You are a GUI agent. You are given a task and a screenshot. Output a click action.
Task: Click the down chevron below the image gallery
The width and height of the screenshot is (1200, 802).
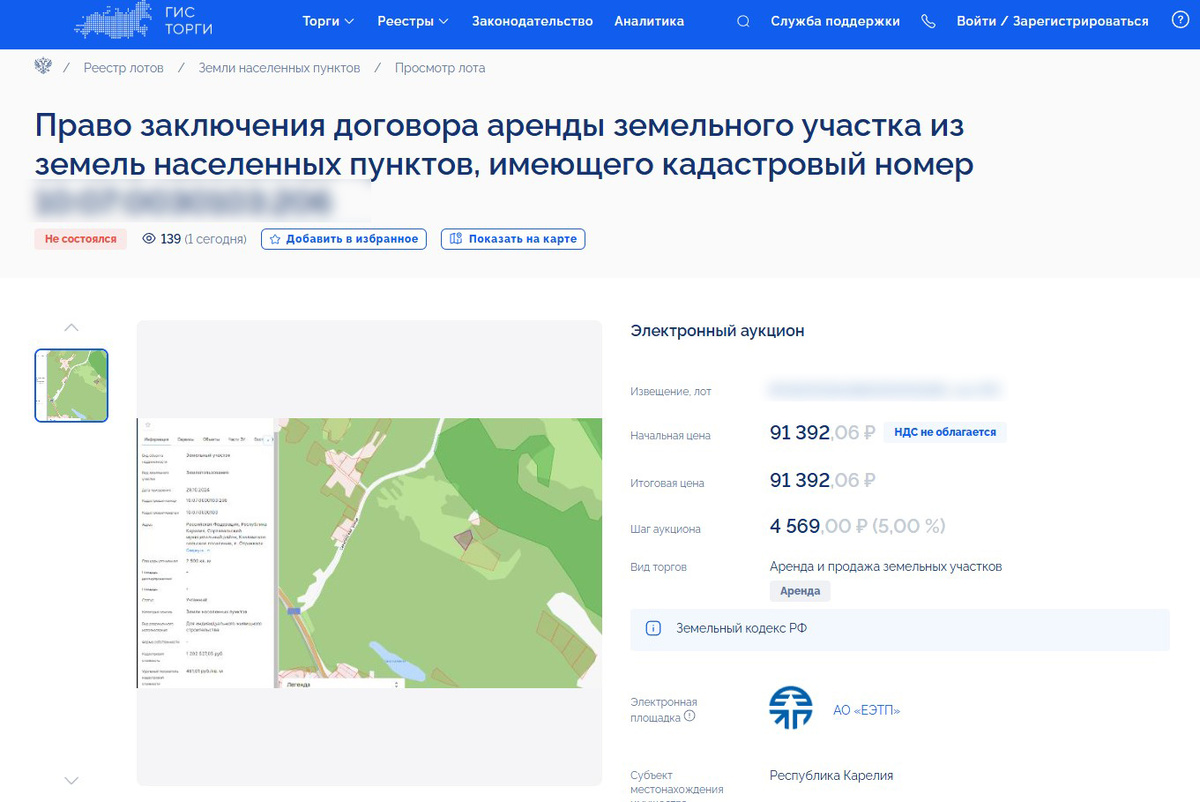click(71, 779)
